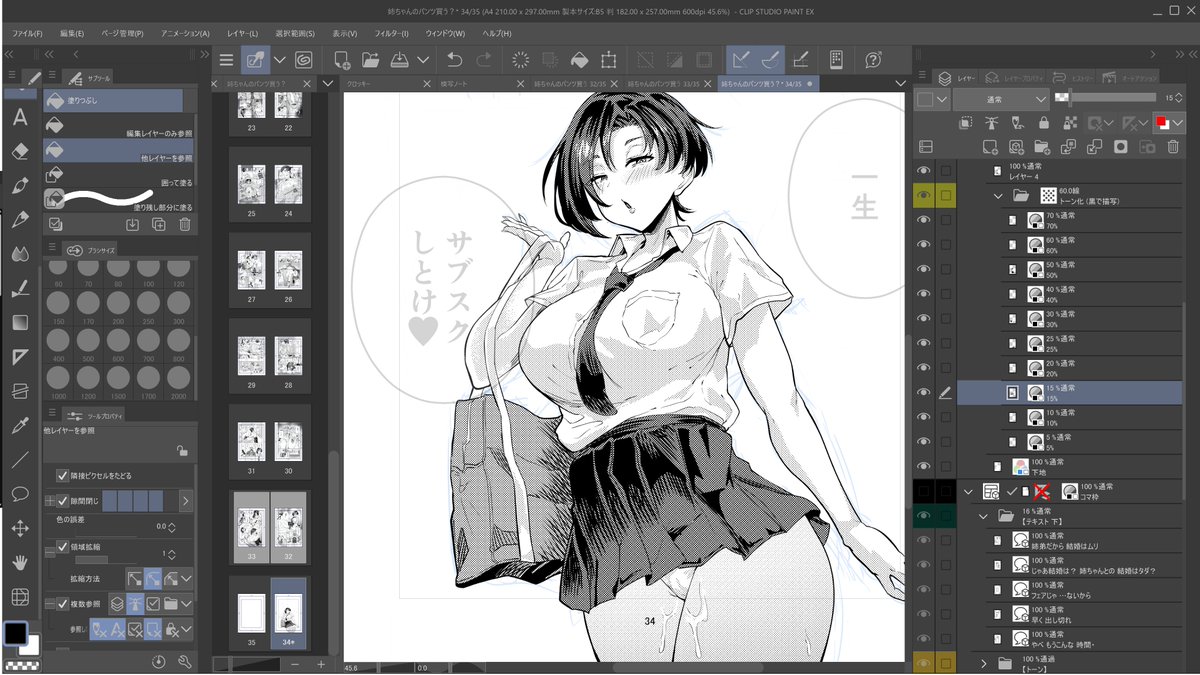This screenshot has width=1200, height=675.
Task: Collapse the コマ枠 frame folder
Action: click(x=967, y=491)
